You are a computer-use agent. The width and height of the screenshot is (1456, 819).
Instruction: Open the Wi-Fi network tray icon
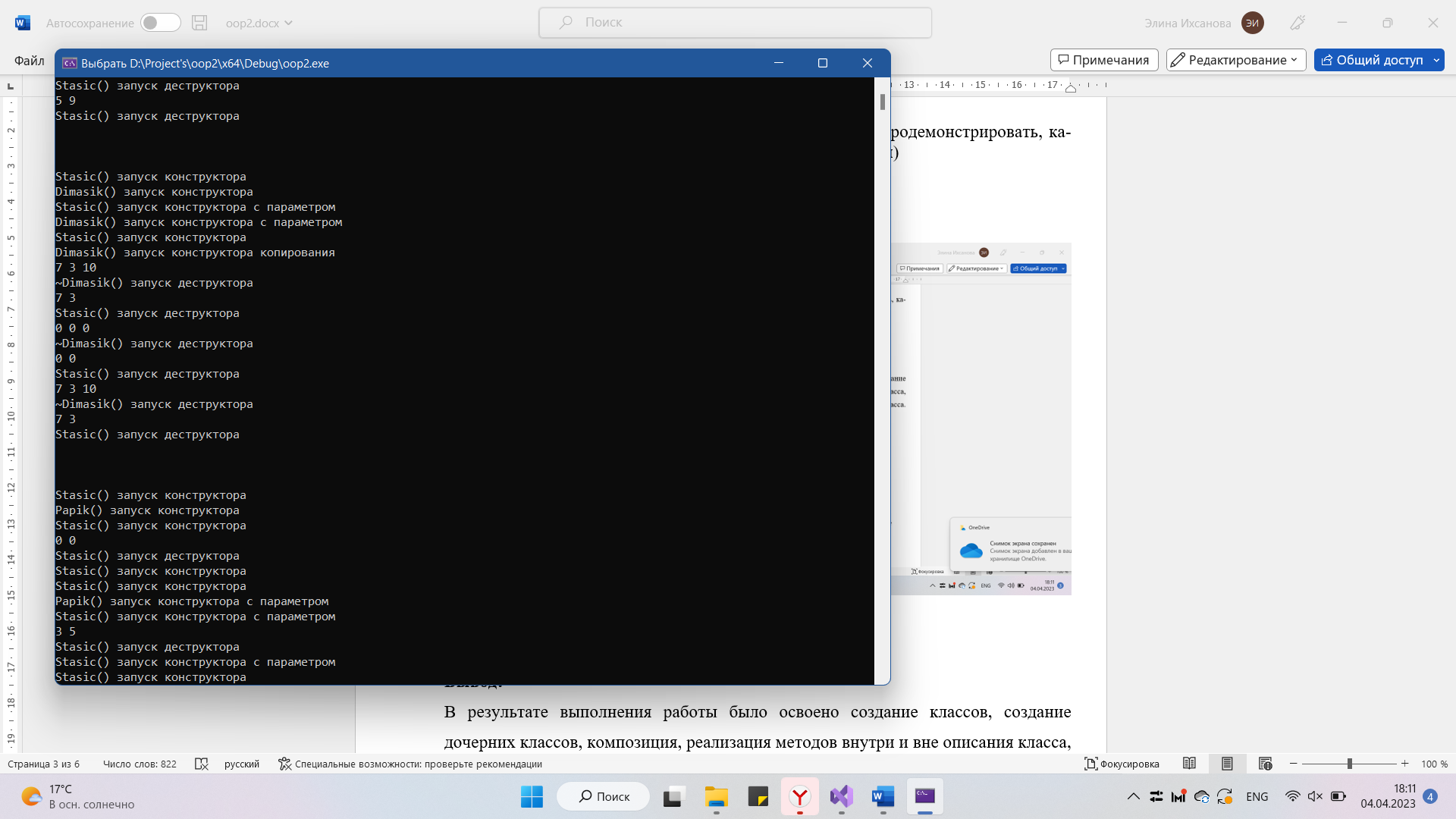pyautogui.click(x=1292, y=796)
